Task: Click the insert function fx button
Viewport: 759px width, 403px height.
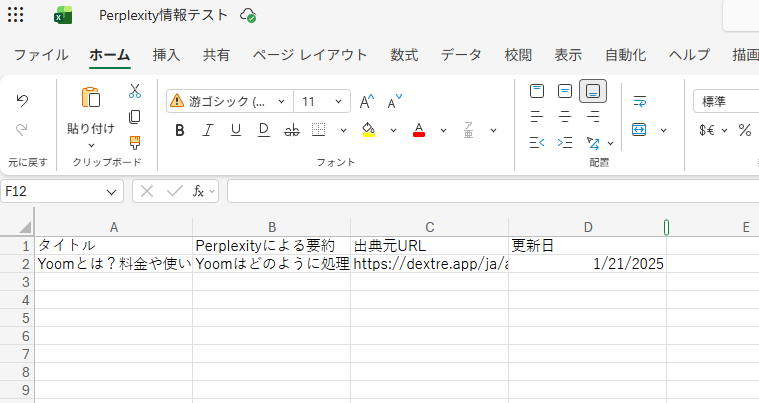Action: [198, 192]
